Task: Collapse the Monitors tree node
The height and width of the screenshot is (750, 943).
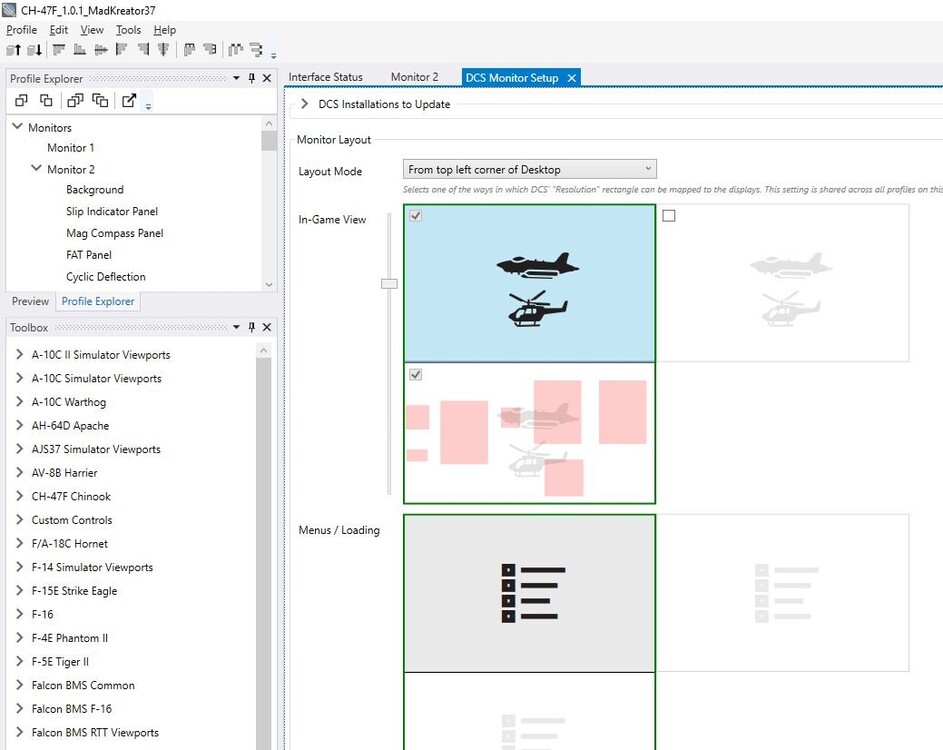Action: (x=17, y=127)
